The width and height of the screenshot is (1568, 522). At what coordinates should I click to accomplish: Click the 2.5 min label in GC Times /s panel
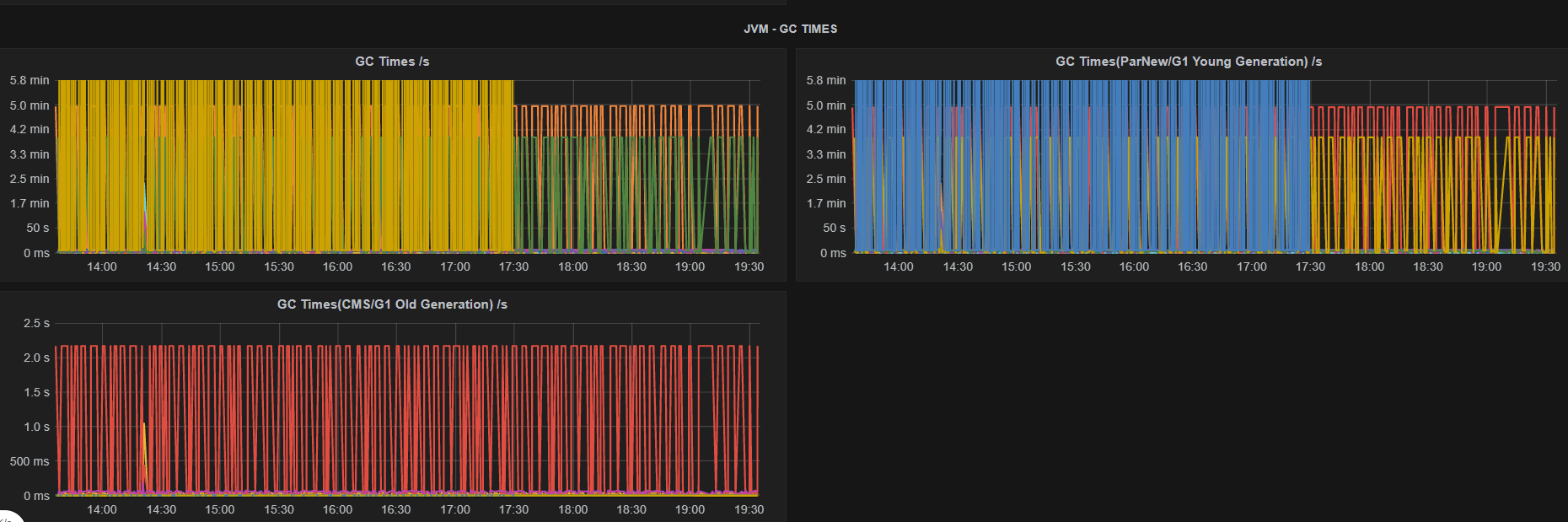point(30,179)
